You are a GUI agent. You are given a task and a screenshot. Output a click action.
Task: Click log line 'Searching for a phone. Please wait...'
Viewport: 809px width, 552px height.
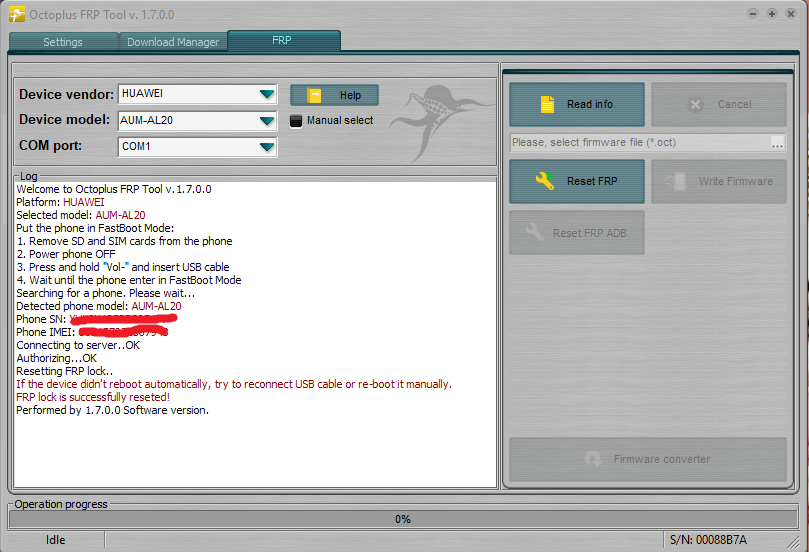pyautogui.click(x=106, y=293)
